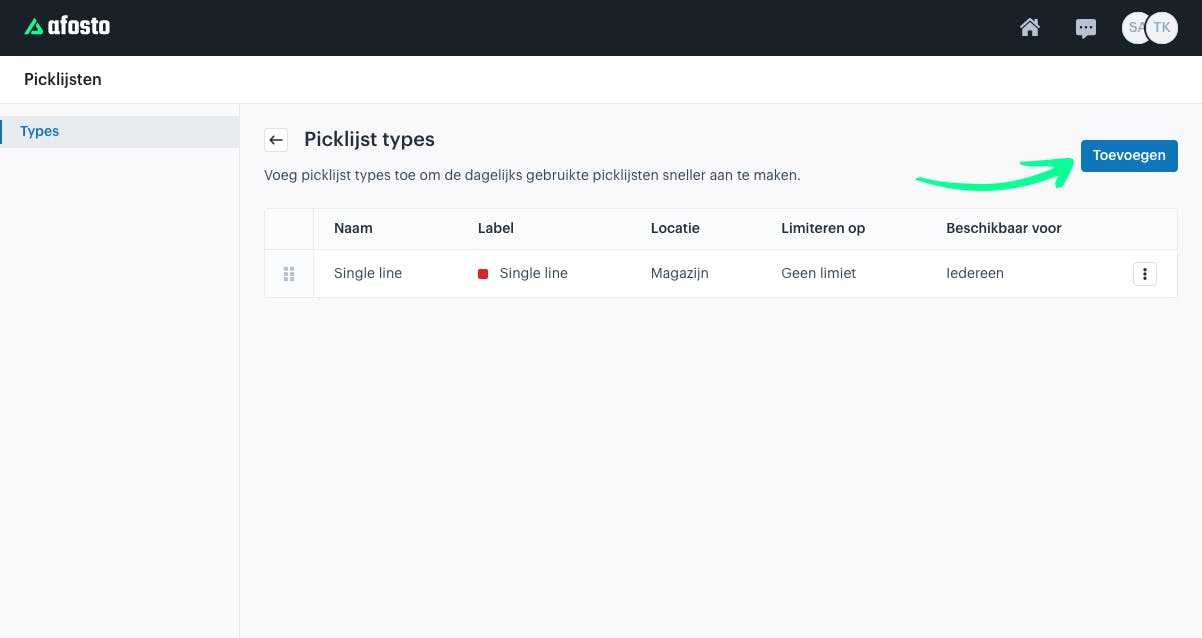The height and width of the screenshot is (638, 1202).
Task: Click the TK user avatar
Action: pyautogui.click(x=1162, y=28)
